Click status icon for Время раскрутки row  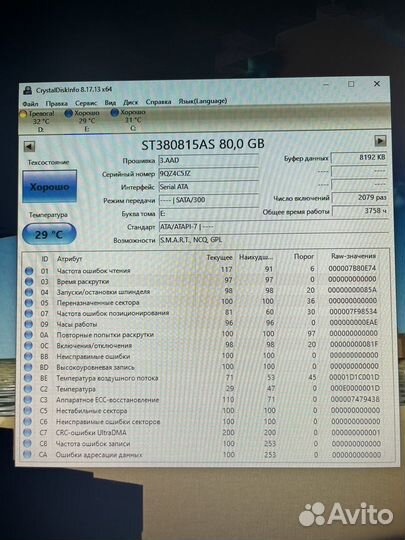[x=29, y=282]
